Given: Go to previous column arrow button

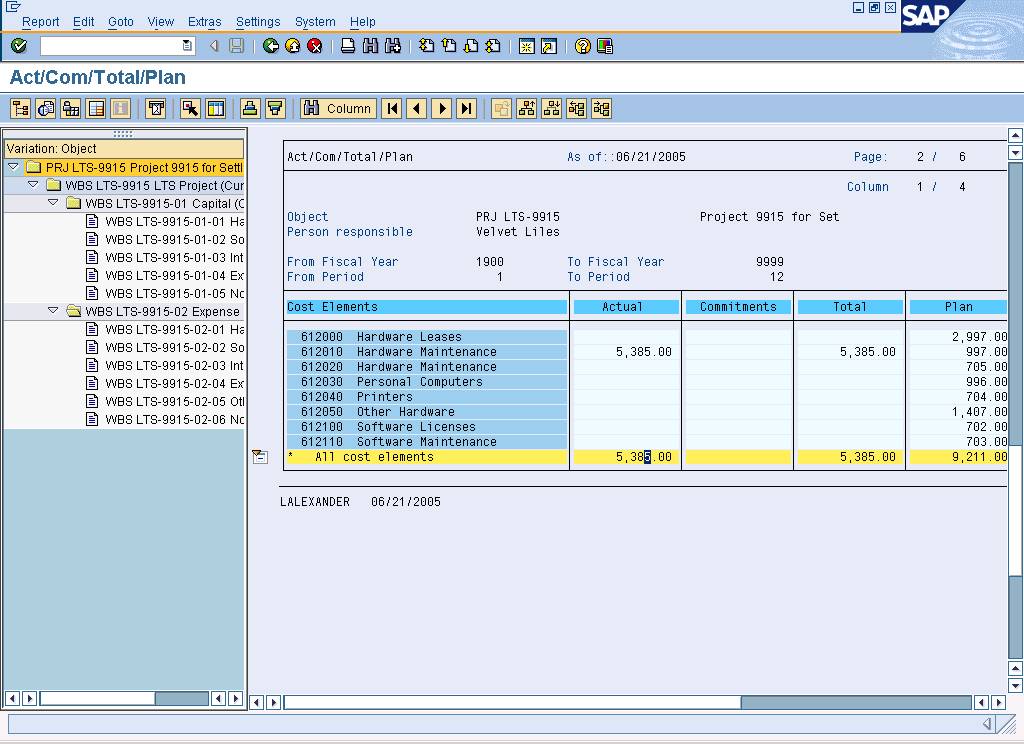Looking at the screenshot, I should pyautogui.click(x=417, y=108).
